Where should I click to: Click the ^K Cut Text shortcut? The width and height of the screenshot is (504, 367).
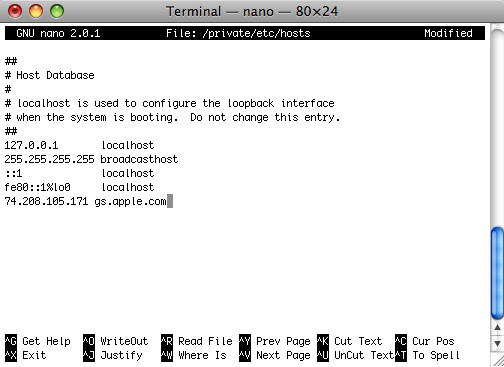pyautogui.click(x=349, y=341)
